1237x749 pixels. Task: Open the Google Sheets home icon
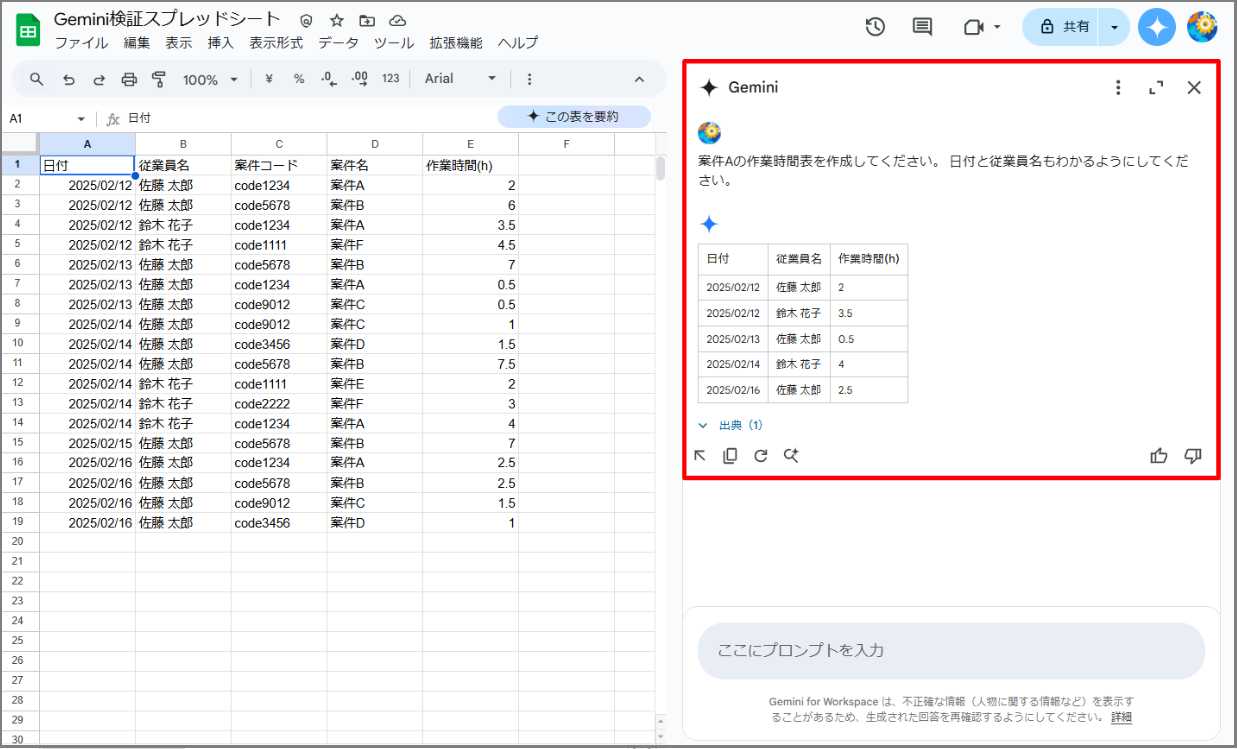[28, 30]
